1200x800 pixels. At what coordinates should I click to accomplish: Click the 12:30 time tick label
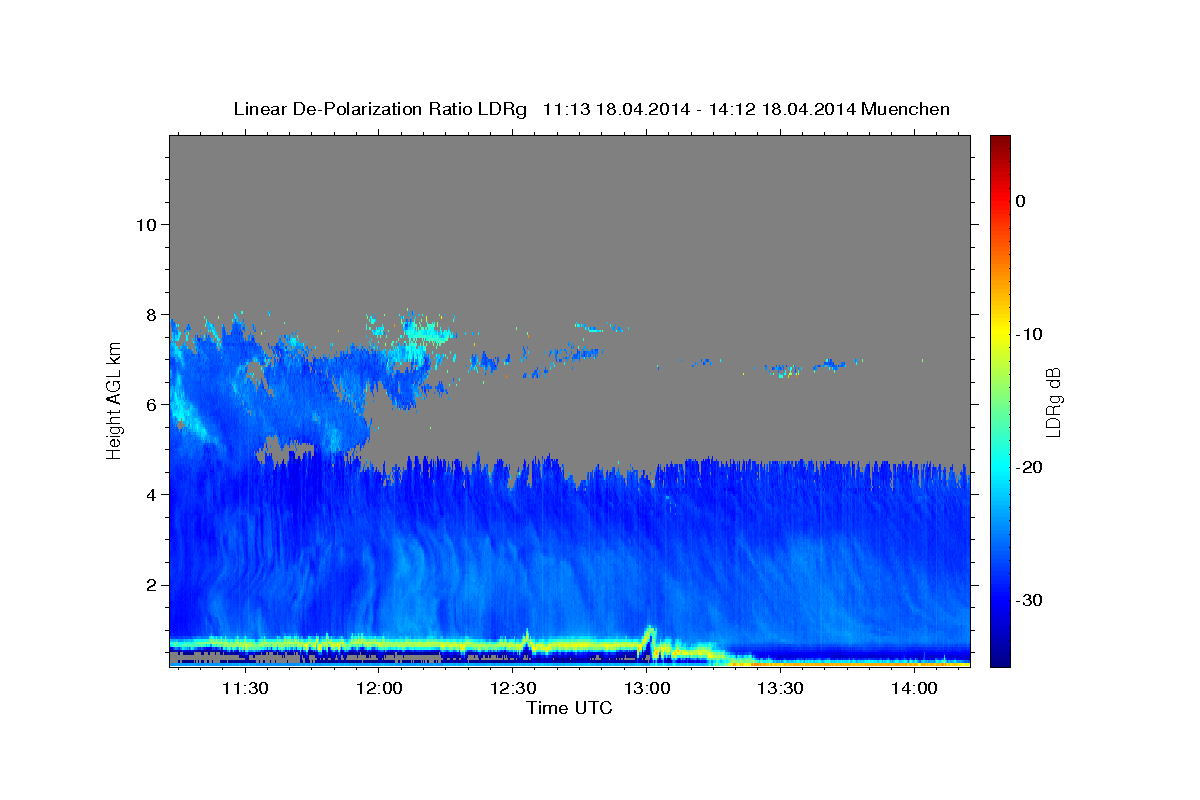point(513,688)
